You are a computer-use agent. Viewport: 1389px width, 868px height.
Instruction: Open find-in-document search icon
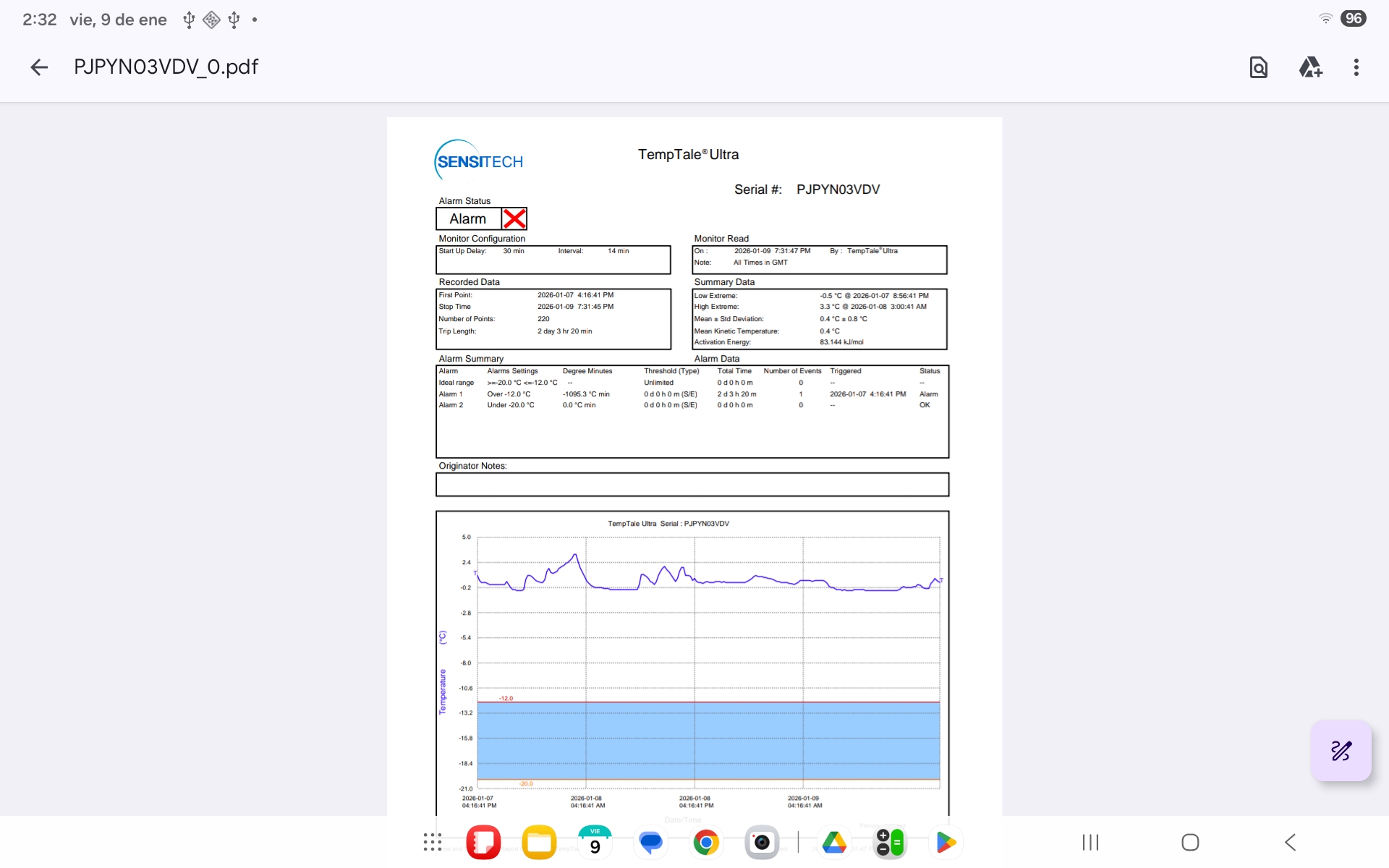[x=1258, y=67]
